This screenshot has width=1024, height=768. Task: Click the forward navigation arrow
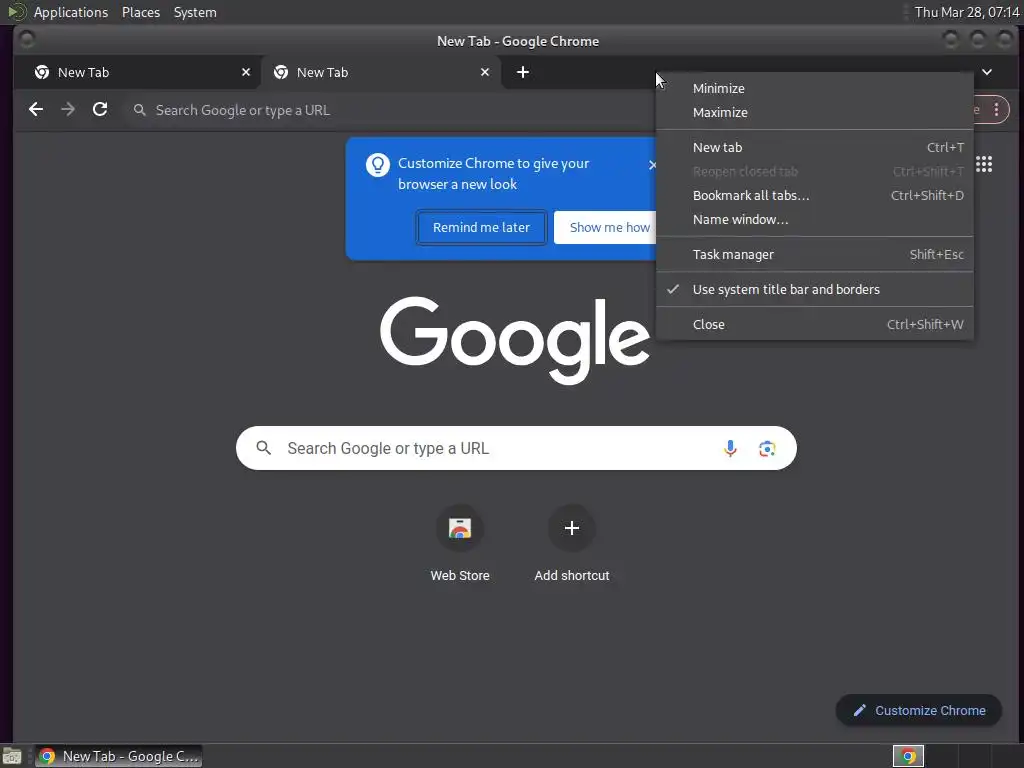tap(68, 110)
